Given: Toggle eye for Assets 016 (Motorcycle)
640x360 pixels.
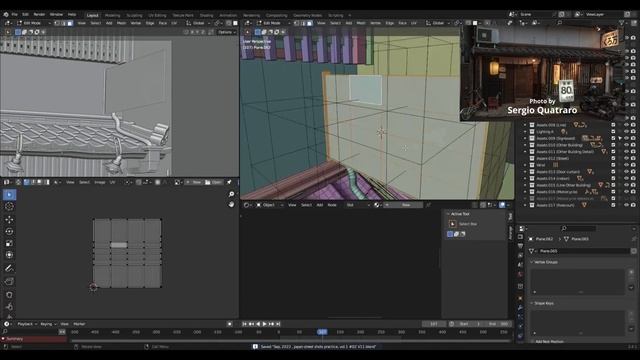Looking at the screenshot, I should (x=626, y=191).
